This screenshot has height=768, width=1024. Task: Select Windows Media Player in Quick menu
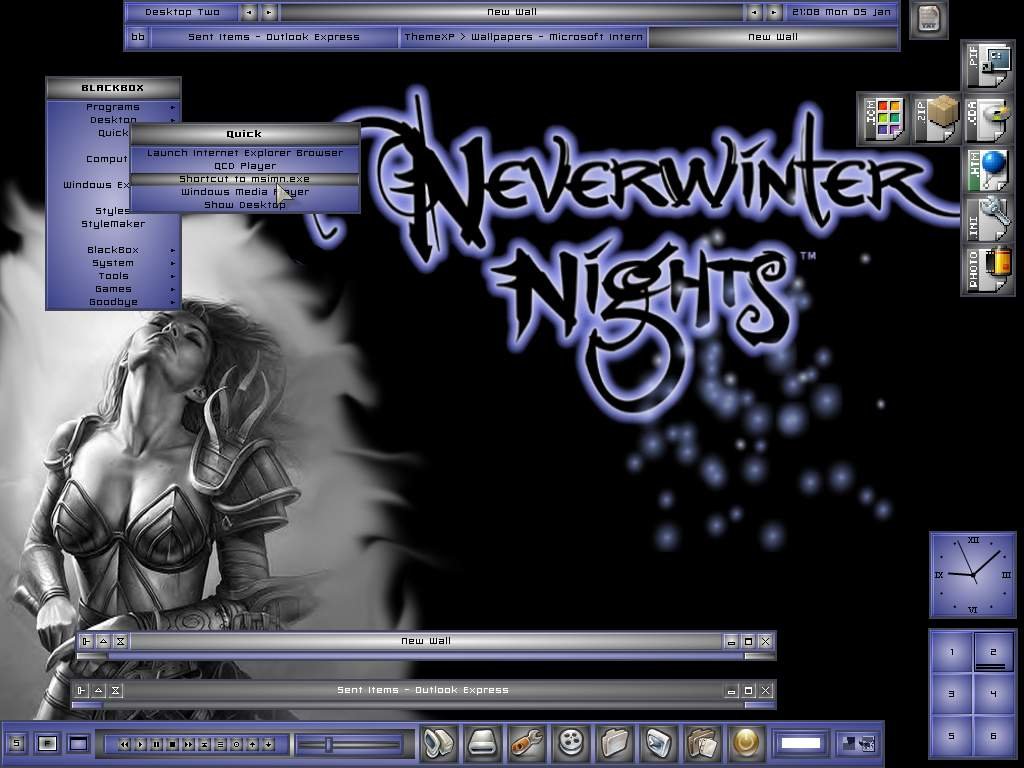click(x=245, y=192)
